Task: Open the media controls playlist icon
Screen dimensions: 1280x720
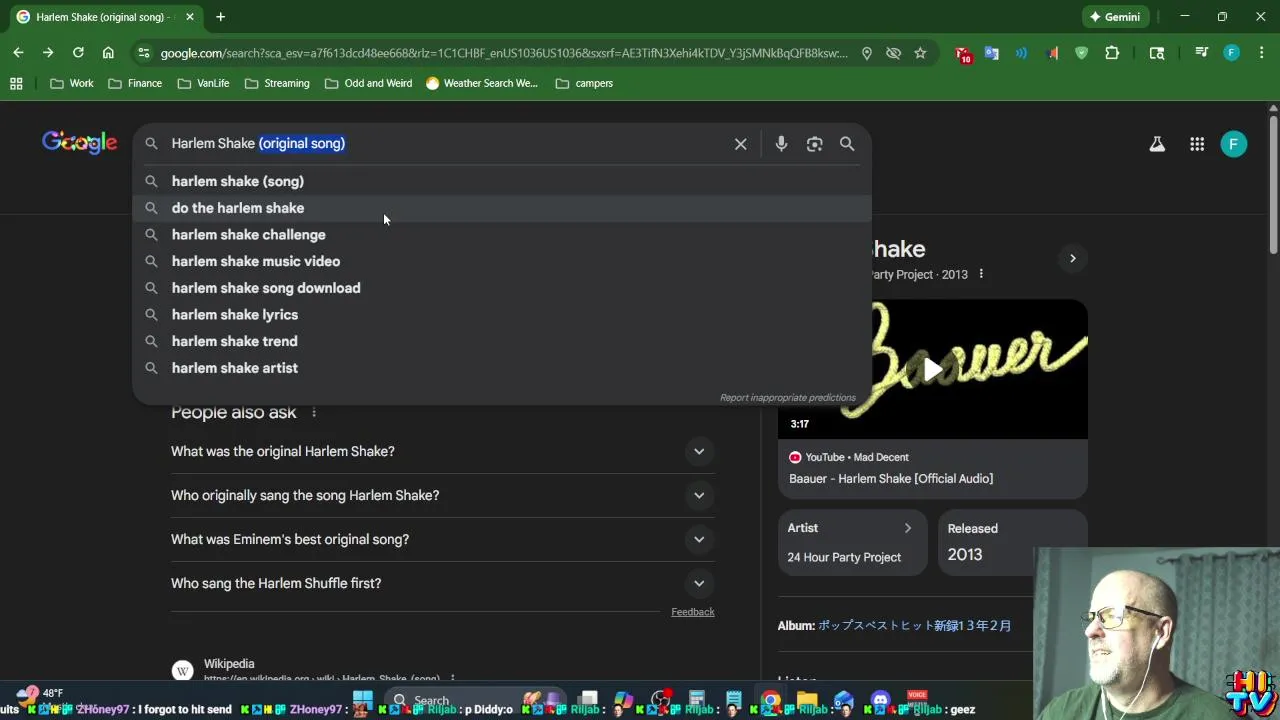Action: pyautogui.click(x=1202, y=53)
